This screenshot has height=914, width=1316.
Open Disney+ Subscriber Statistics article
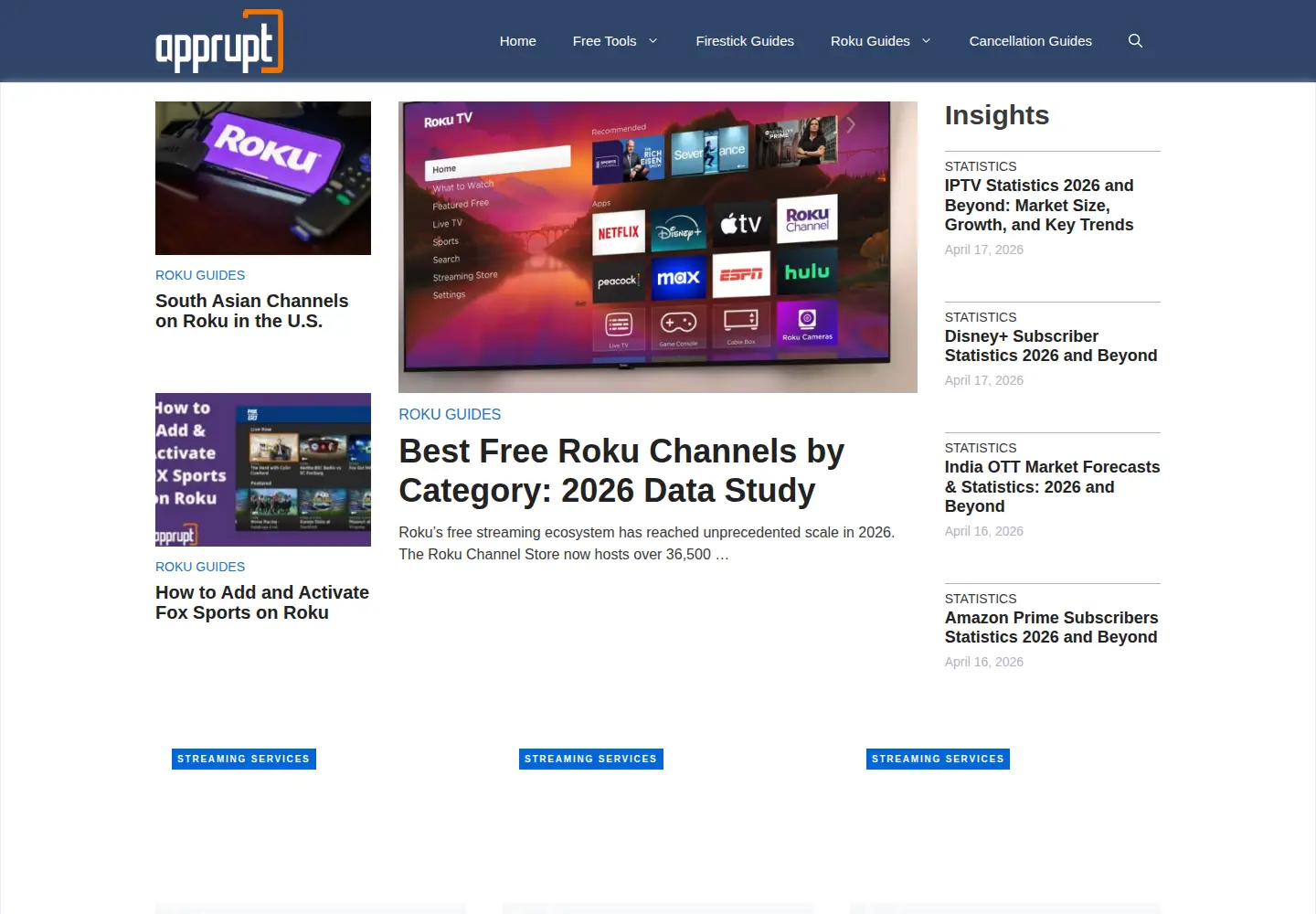1051,345
